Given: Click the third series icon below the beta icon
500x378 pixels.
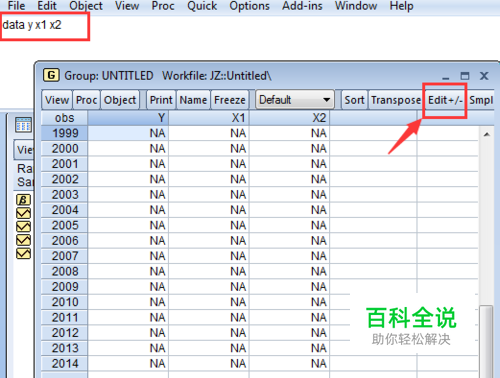Looking at the screenshot, I should click(x=23, y=240).
